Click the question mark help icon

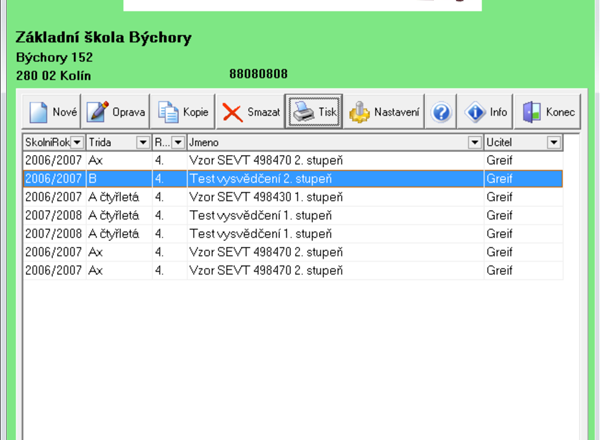pyautogui.click(x=442, y=112)
